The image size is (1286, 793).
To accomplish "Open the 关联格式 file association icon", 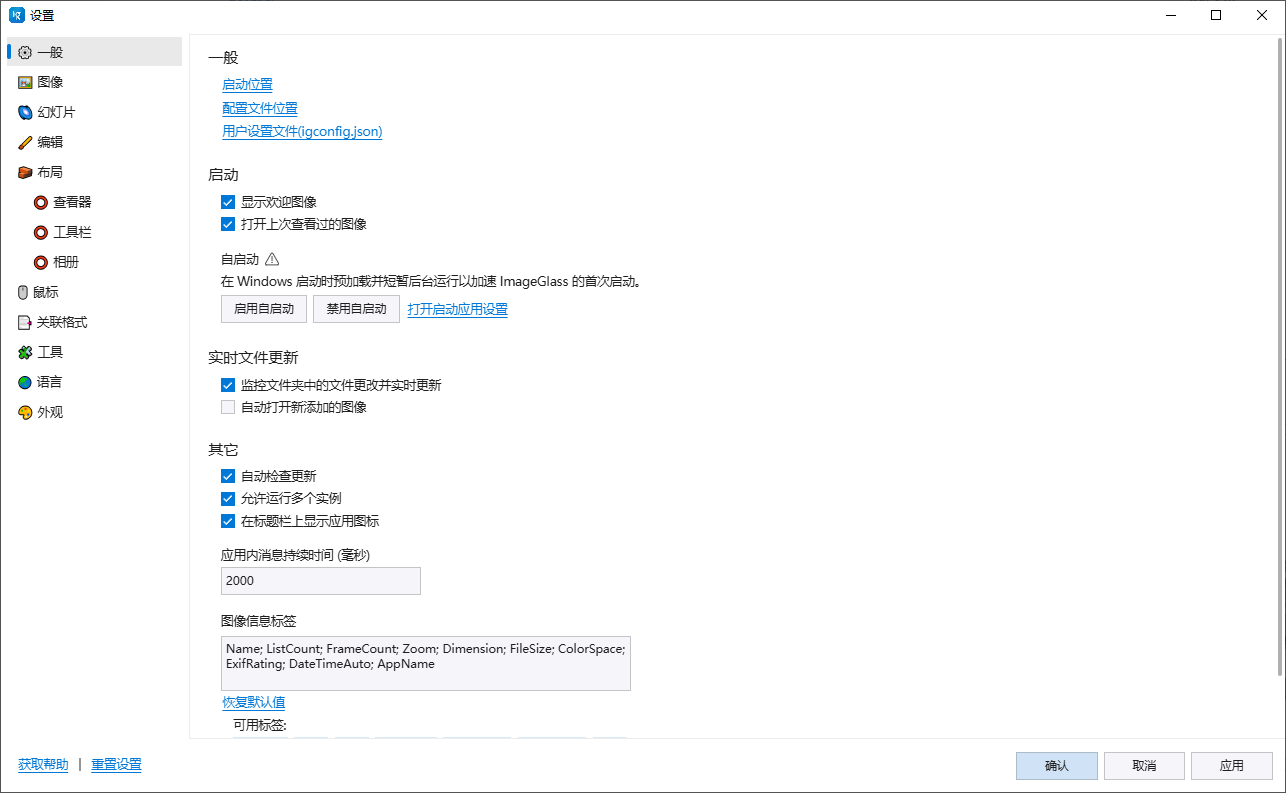I will tap(25, 322).
